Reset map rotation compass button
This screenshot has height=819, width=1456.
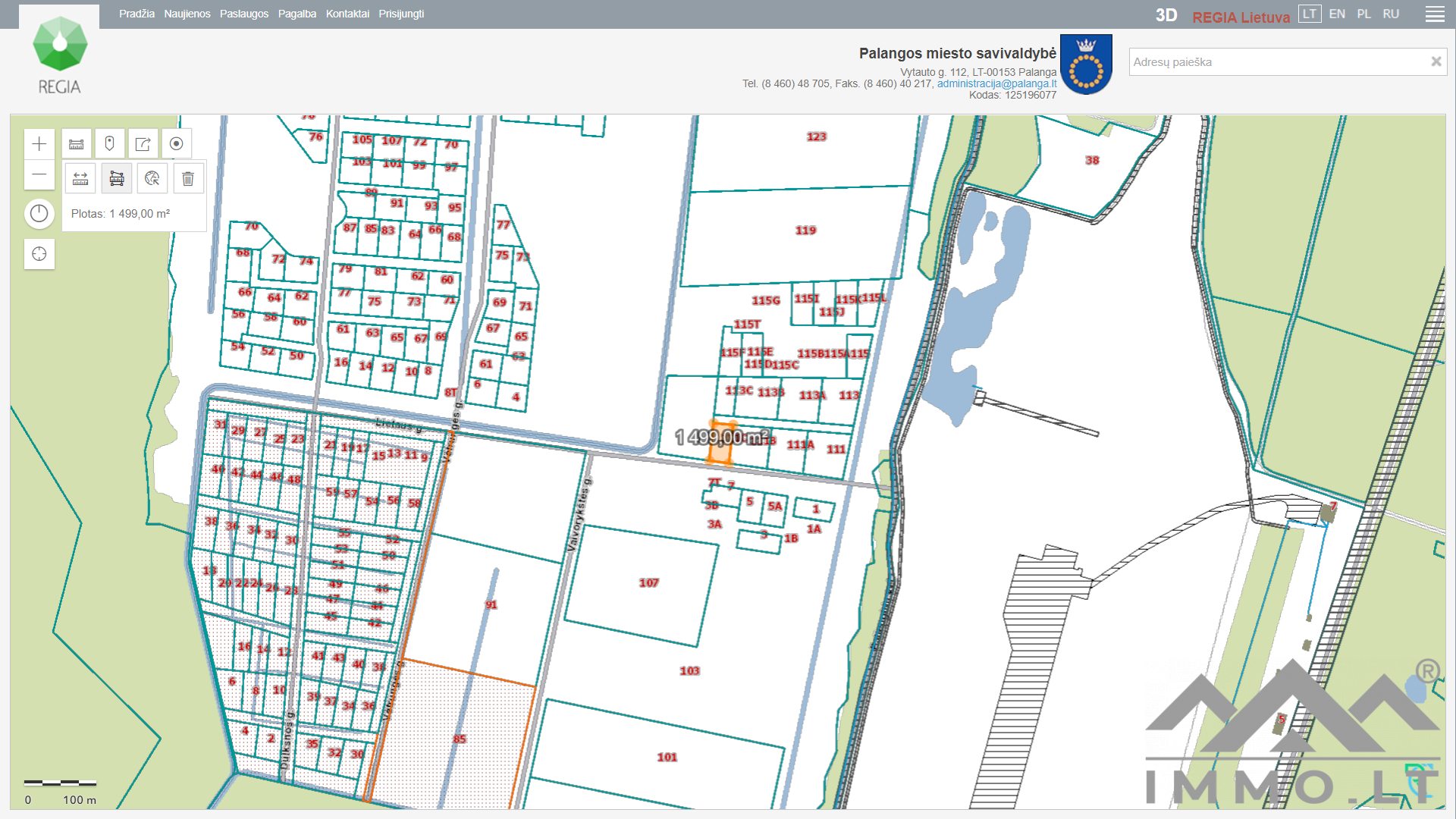coord(39,214)
